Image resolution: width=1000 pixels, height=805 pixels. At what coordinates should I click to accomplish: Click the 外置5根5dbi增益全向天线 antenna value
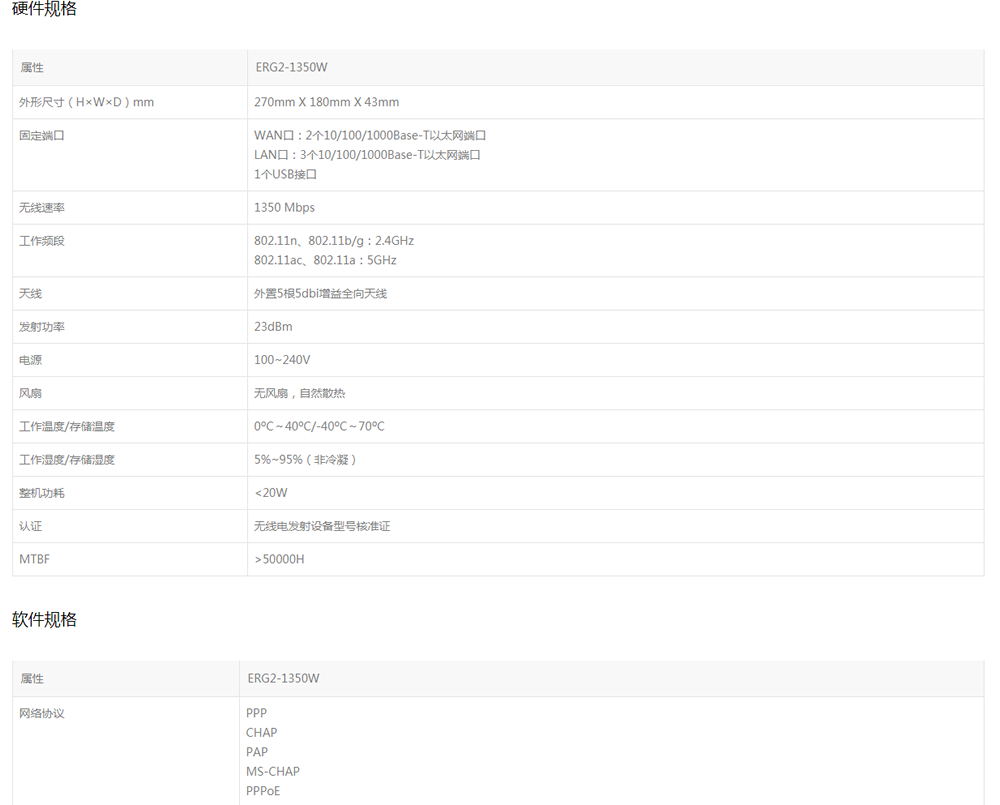click(x=320, y=294)
